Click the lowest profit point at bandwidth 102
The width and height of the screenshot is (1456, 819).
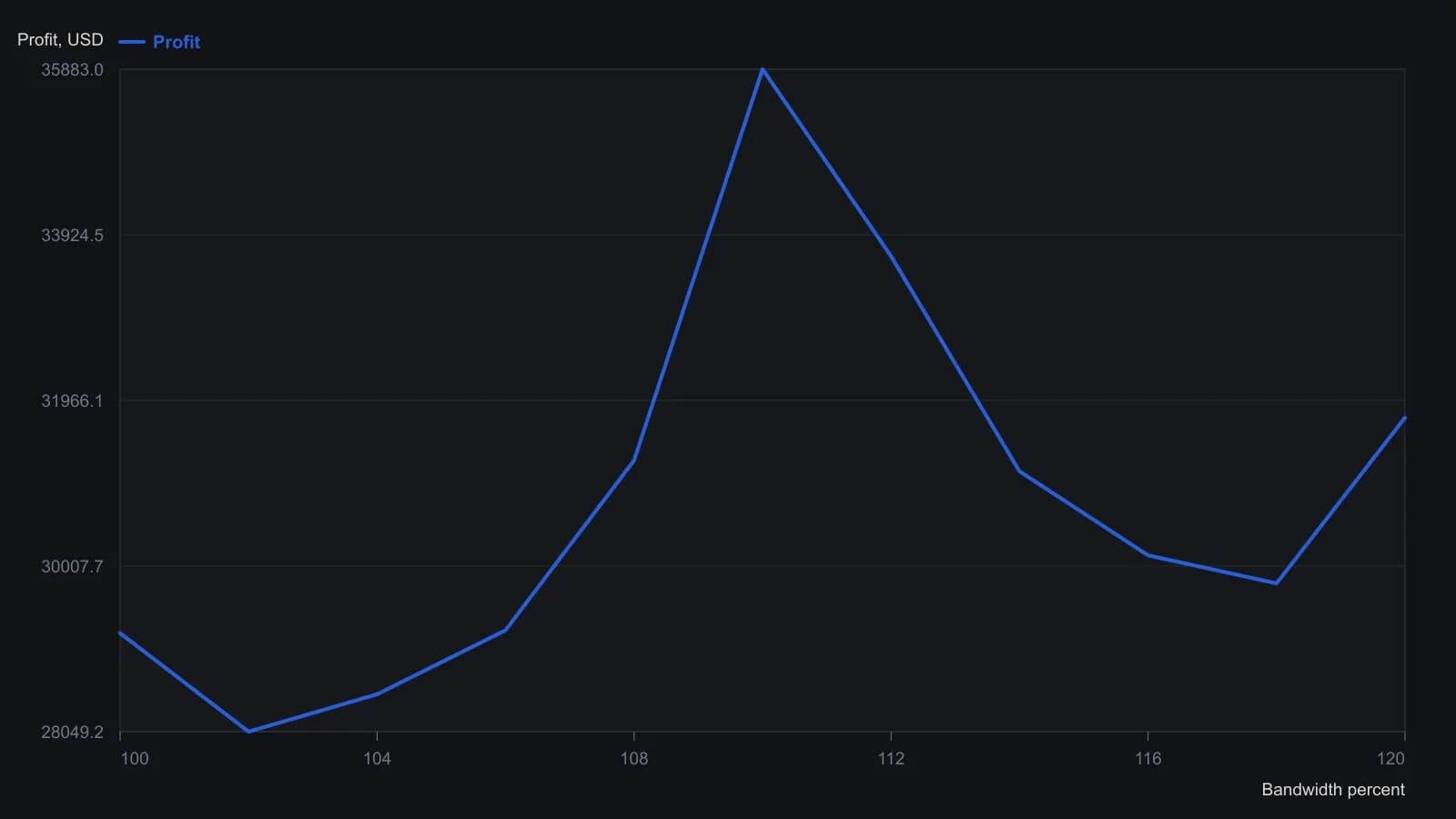[x=248, y=731]
